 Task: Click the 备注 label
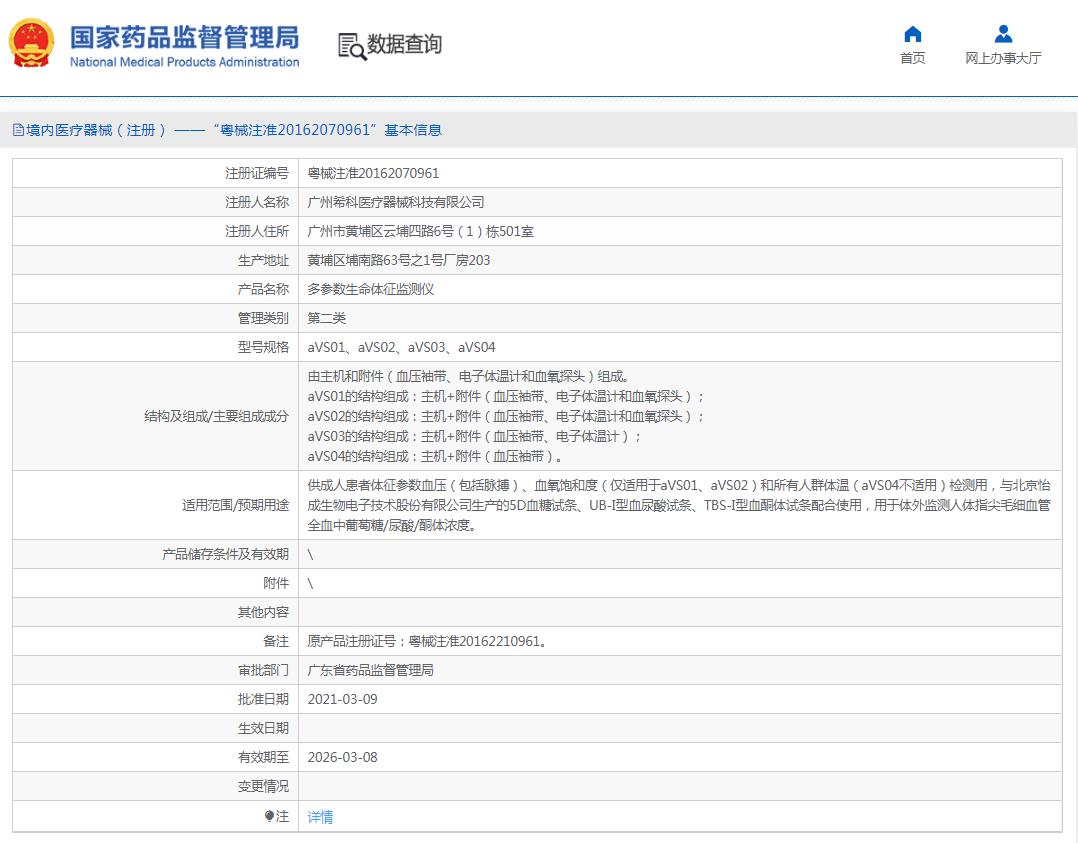click(x=276, y=641)
